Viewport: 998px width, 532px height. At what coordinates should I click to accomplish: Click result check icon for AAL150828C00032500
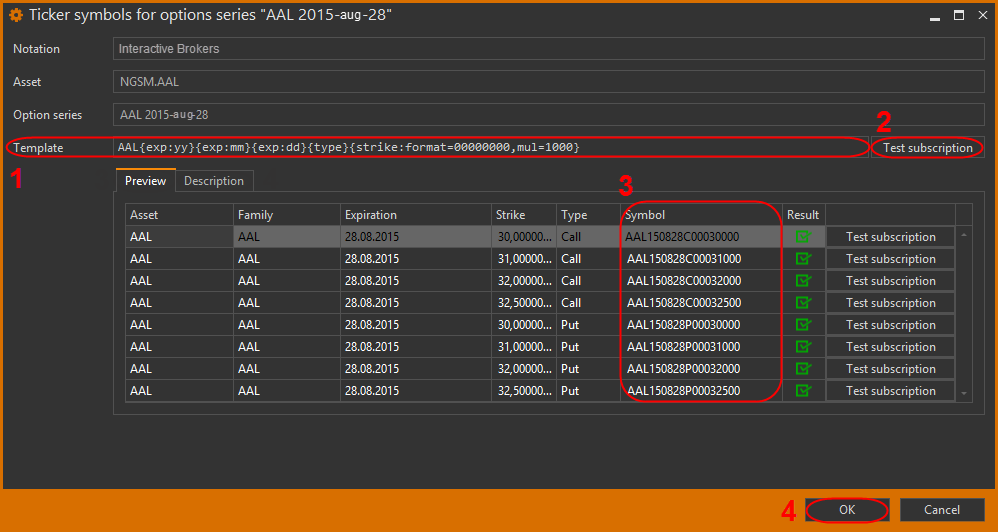802,303
